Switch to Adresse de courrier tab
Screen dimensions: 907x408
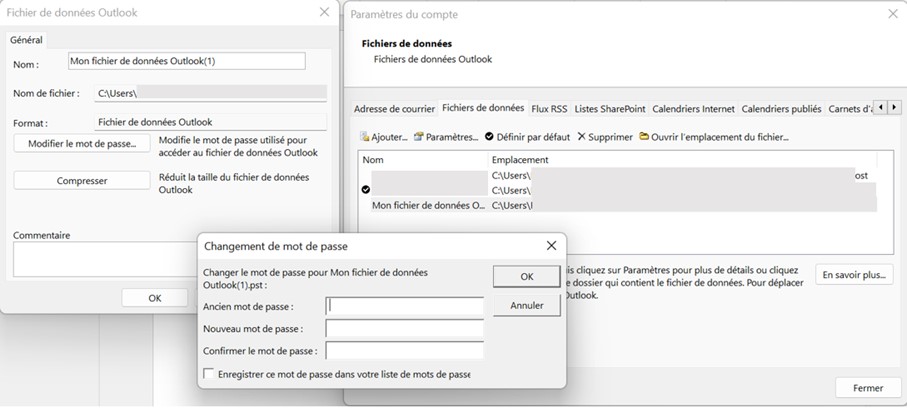tap(394, 108)
